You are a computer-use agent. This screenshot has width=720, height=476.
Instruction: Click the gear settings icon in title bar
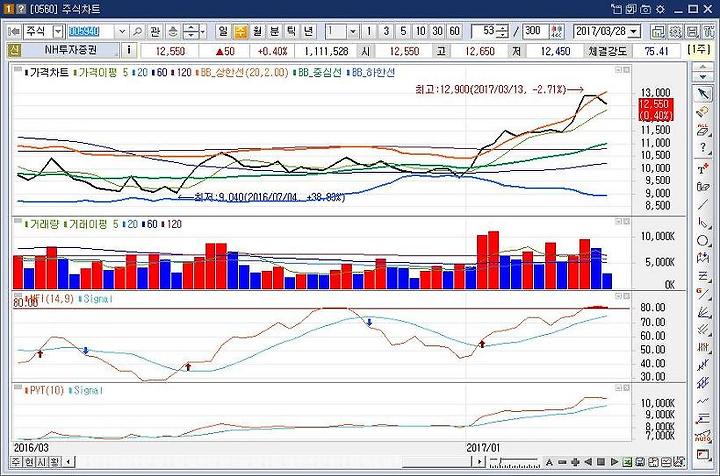tap(661, 9)
